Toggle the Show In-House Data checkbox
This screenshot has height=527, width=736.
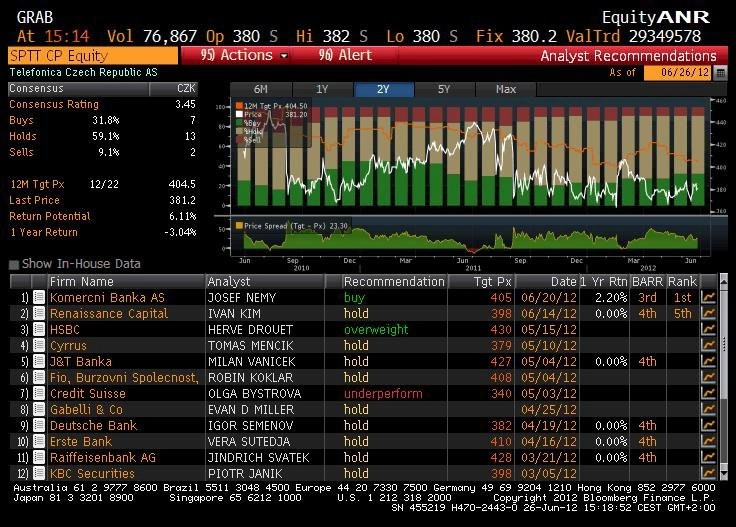click(14, 265)
